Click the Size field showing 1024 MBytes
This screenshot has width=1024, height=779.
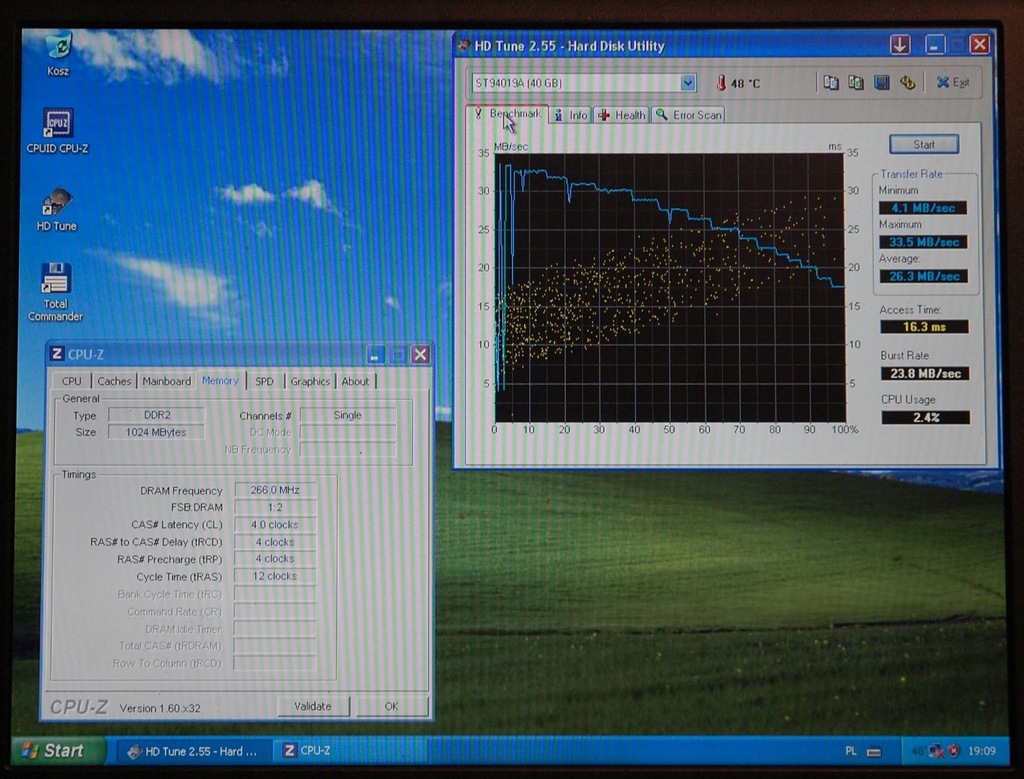157,432
